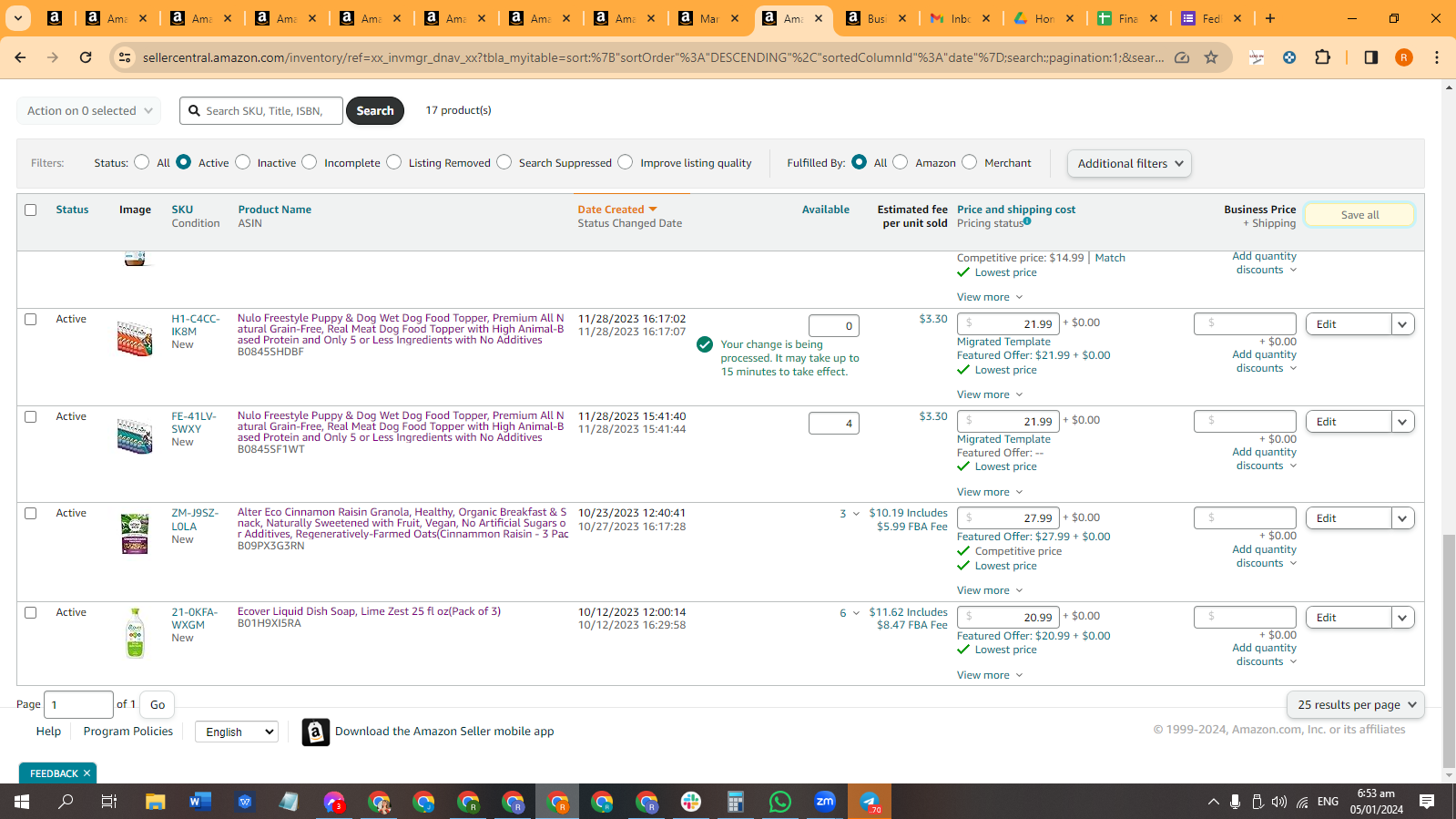Select the checkbox for SKU H1-C4CC-IK8M
This screenshot has height=819, width=1456.
(x=31, y=320)
